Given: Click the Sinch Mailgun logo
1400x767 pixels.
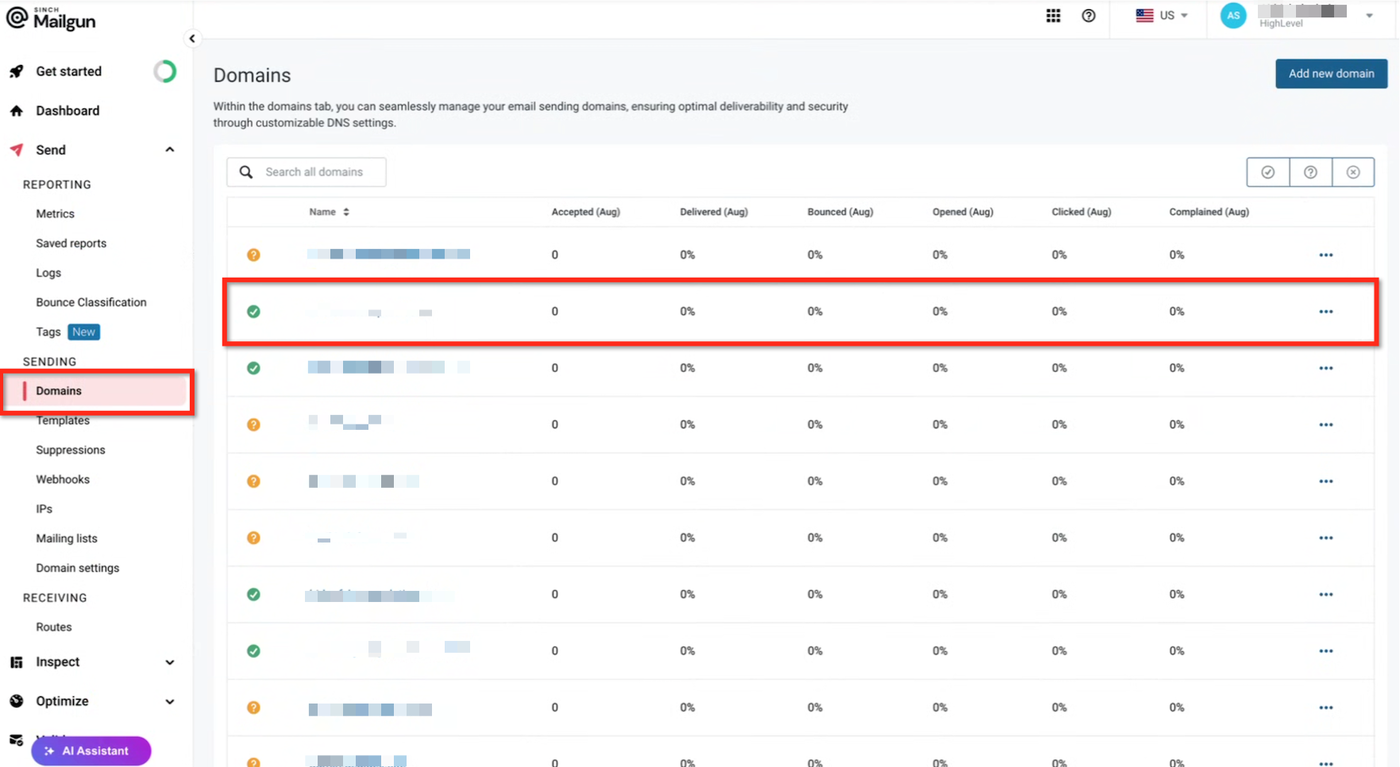Looking at the screenshot, I should (52, 18).
